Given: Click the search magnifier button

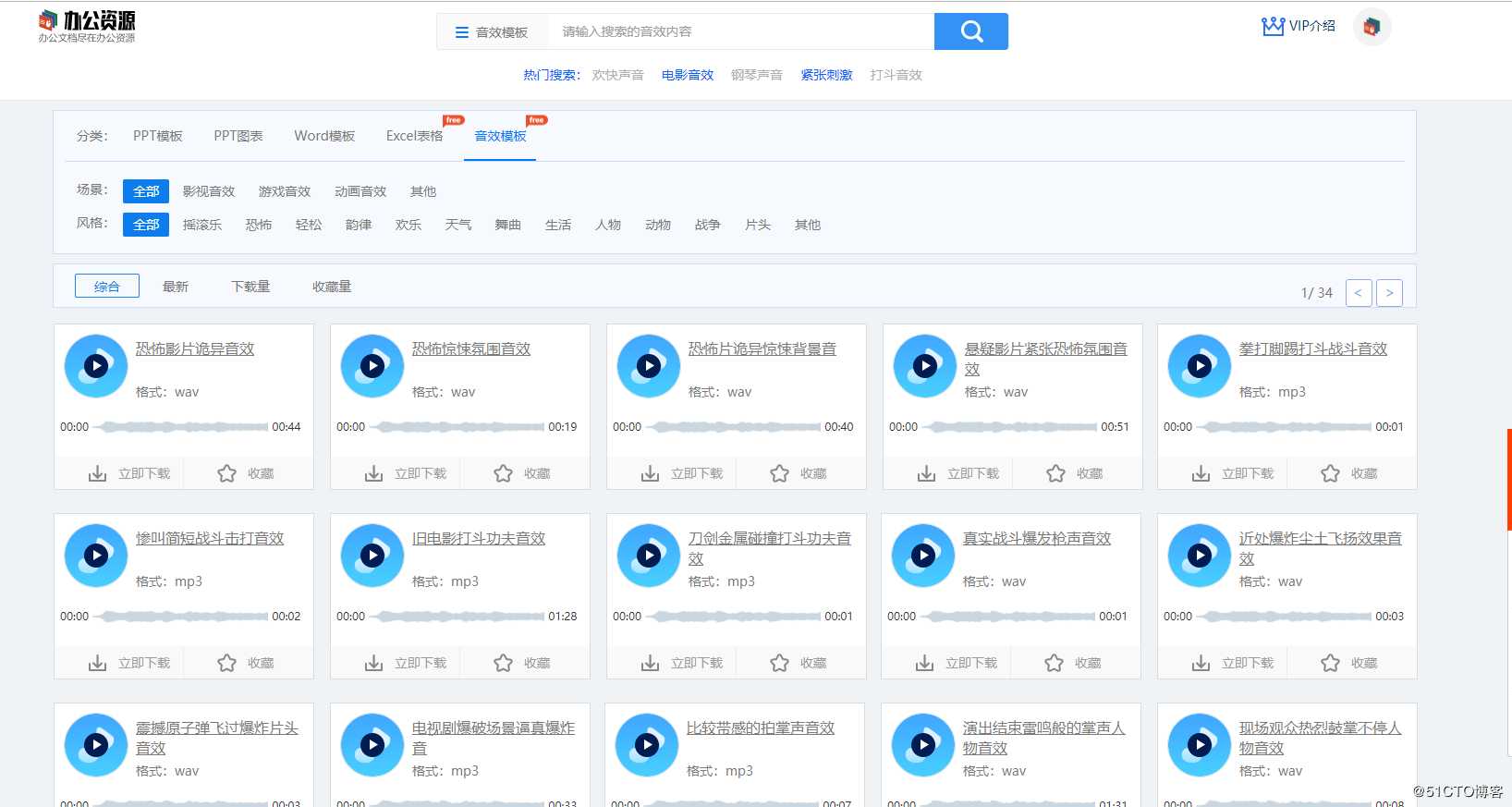Looking at the screenshot, I should [971, 31].
